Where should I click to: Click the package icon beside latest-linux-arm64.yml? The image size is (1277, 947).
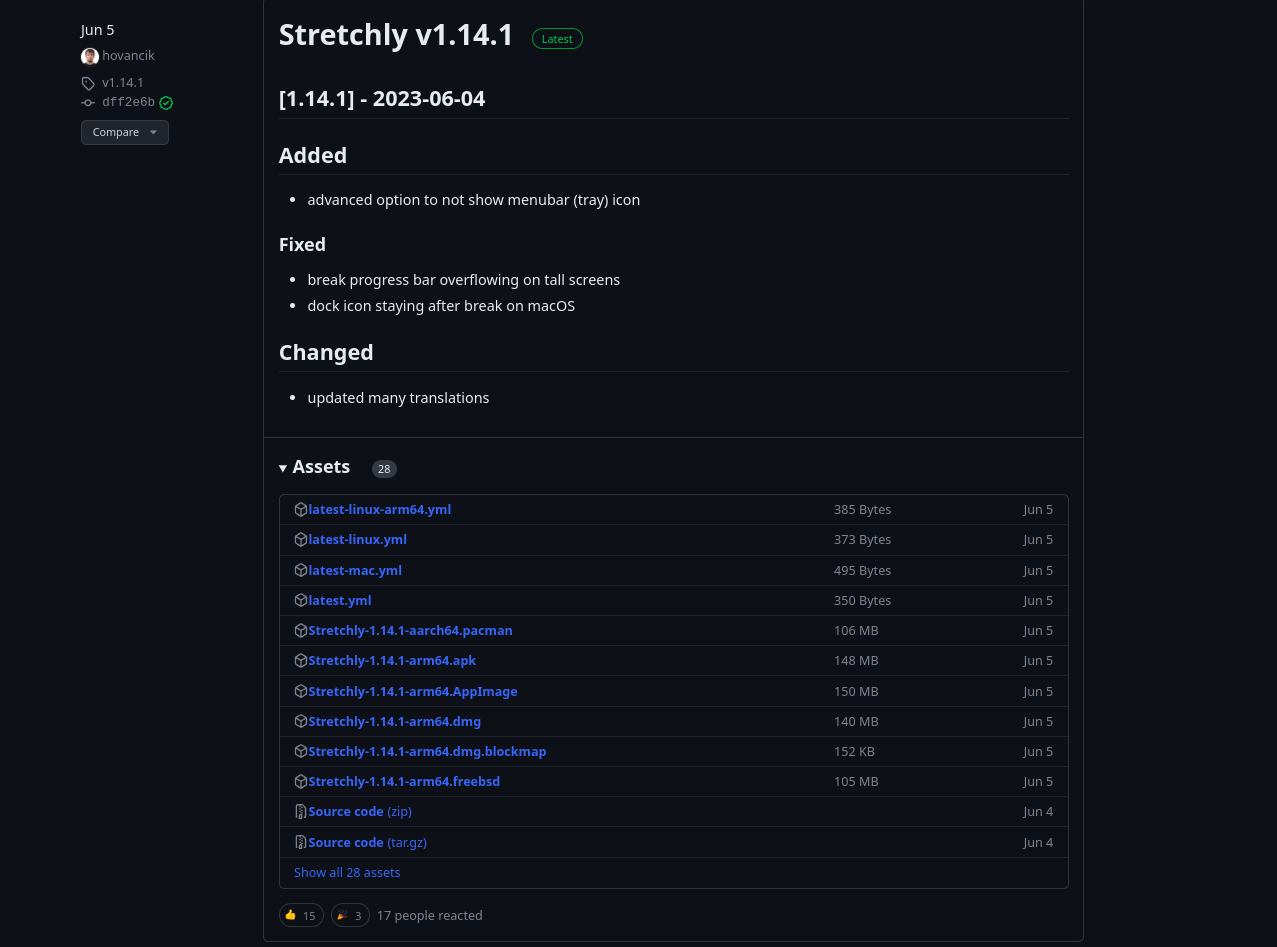tap(300, 509)
